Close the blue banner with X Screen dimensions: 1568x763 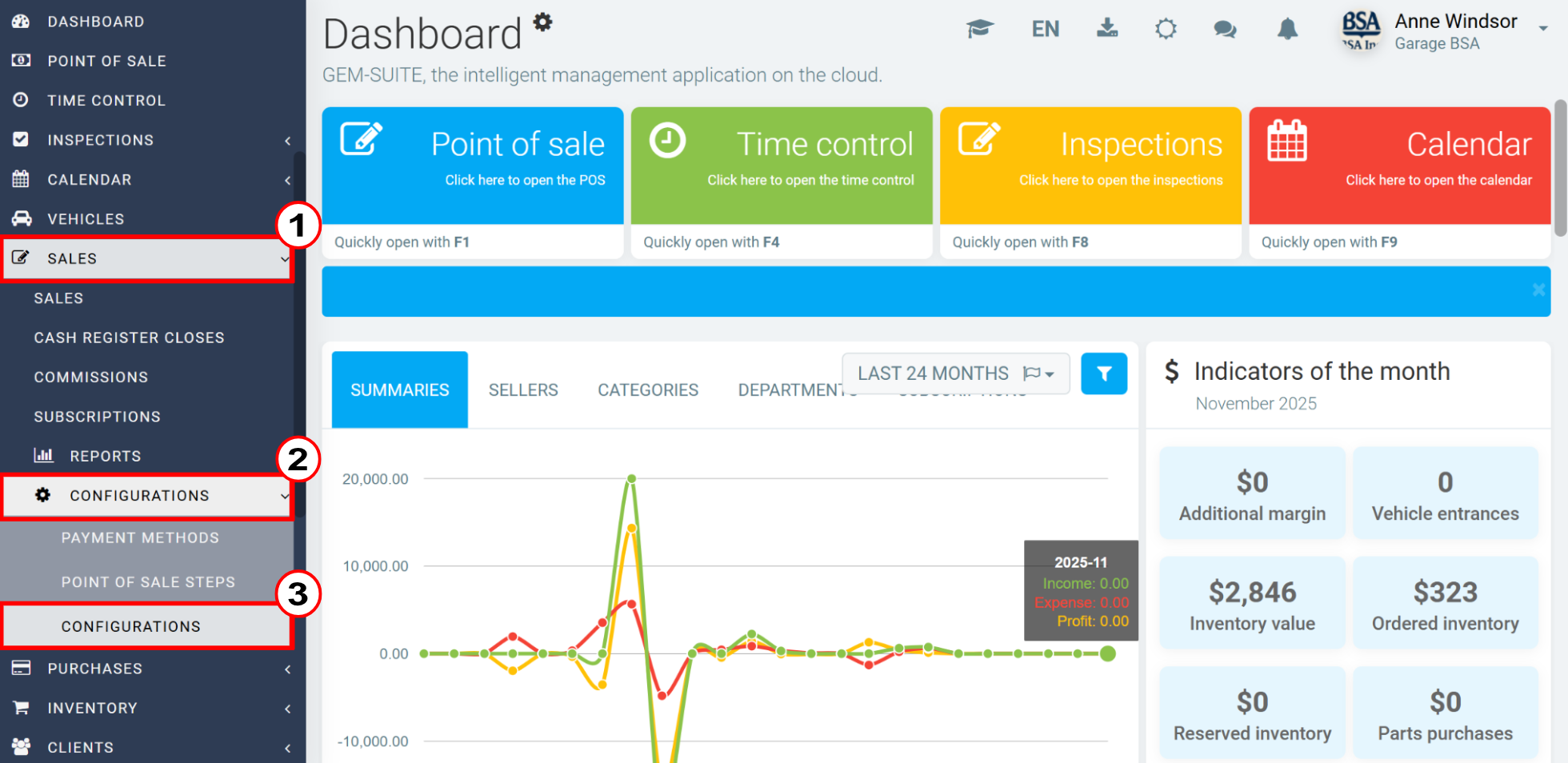pyautogui.click(x=1538, y=290)
